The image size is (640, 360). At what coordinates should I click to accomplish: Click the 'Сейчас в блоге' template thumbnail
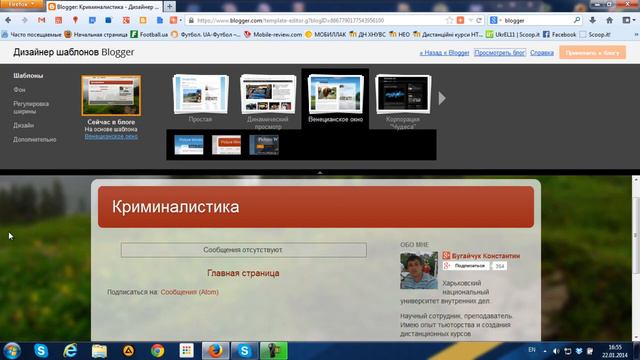(111, 96)
